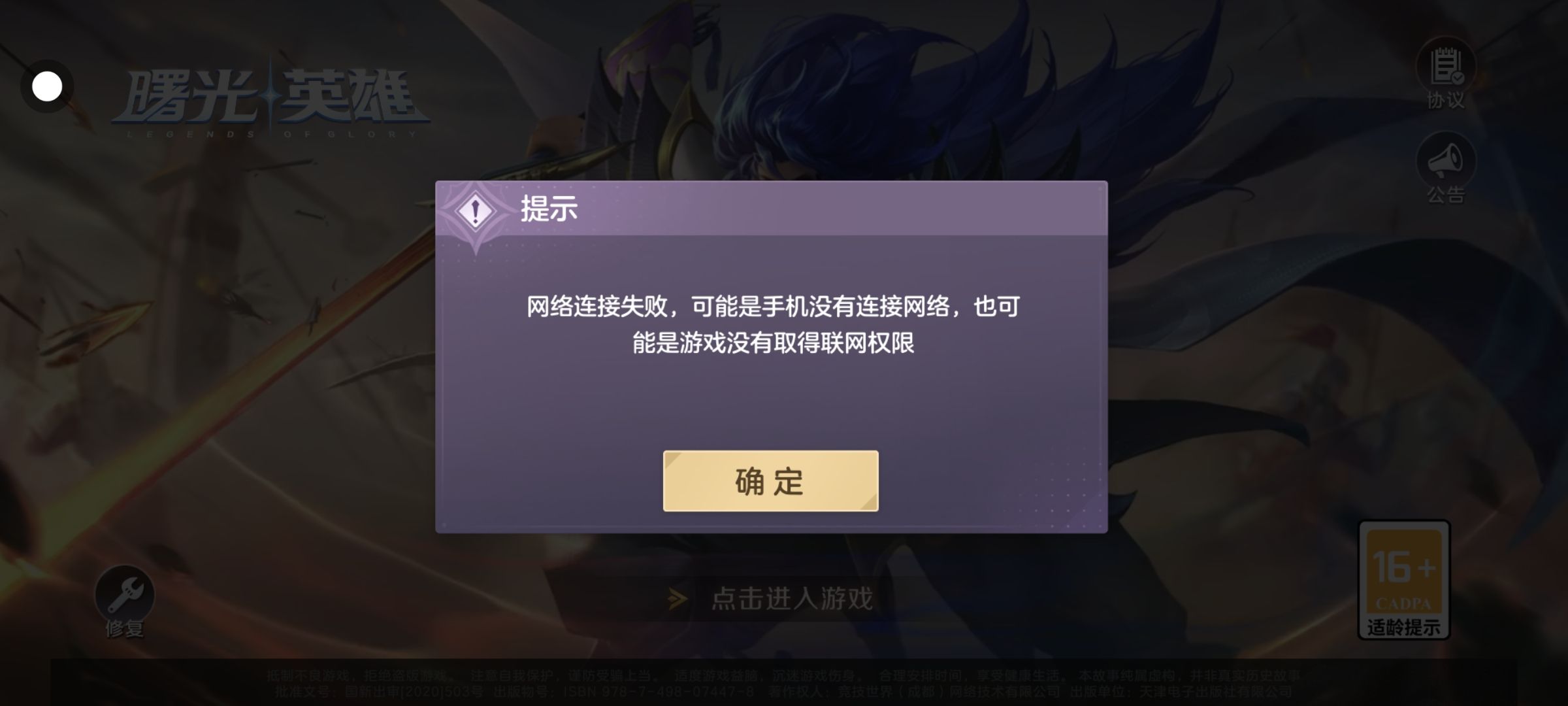The image size is (1568, 706).
Task: Click the Legends of Glory subtitle text
Action: point(270,134)
